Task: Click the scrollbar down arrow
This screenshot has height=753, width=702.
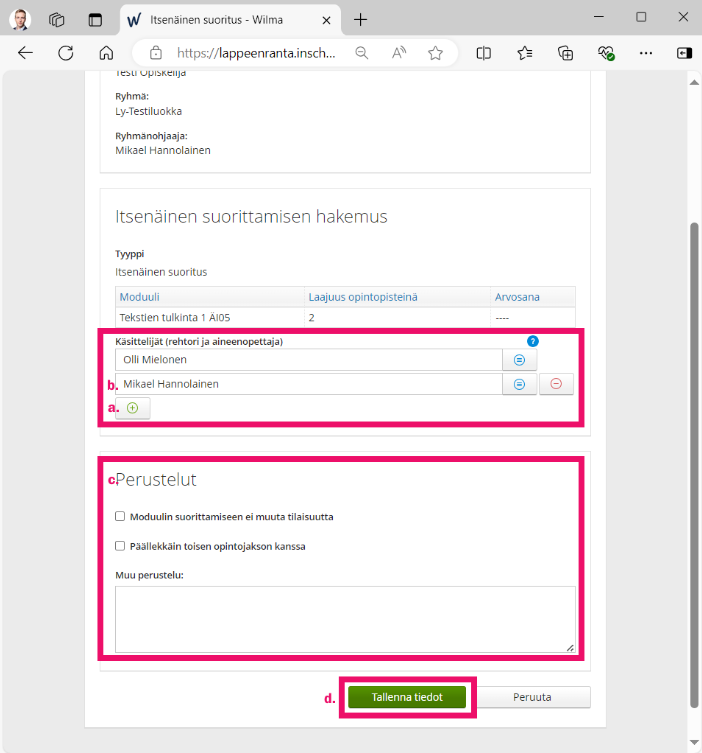Action: [694, 742]
